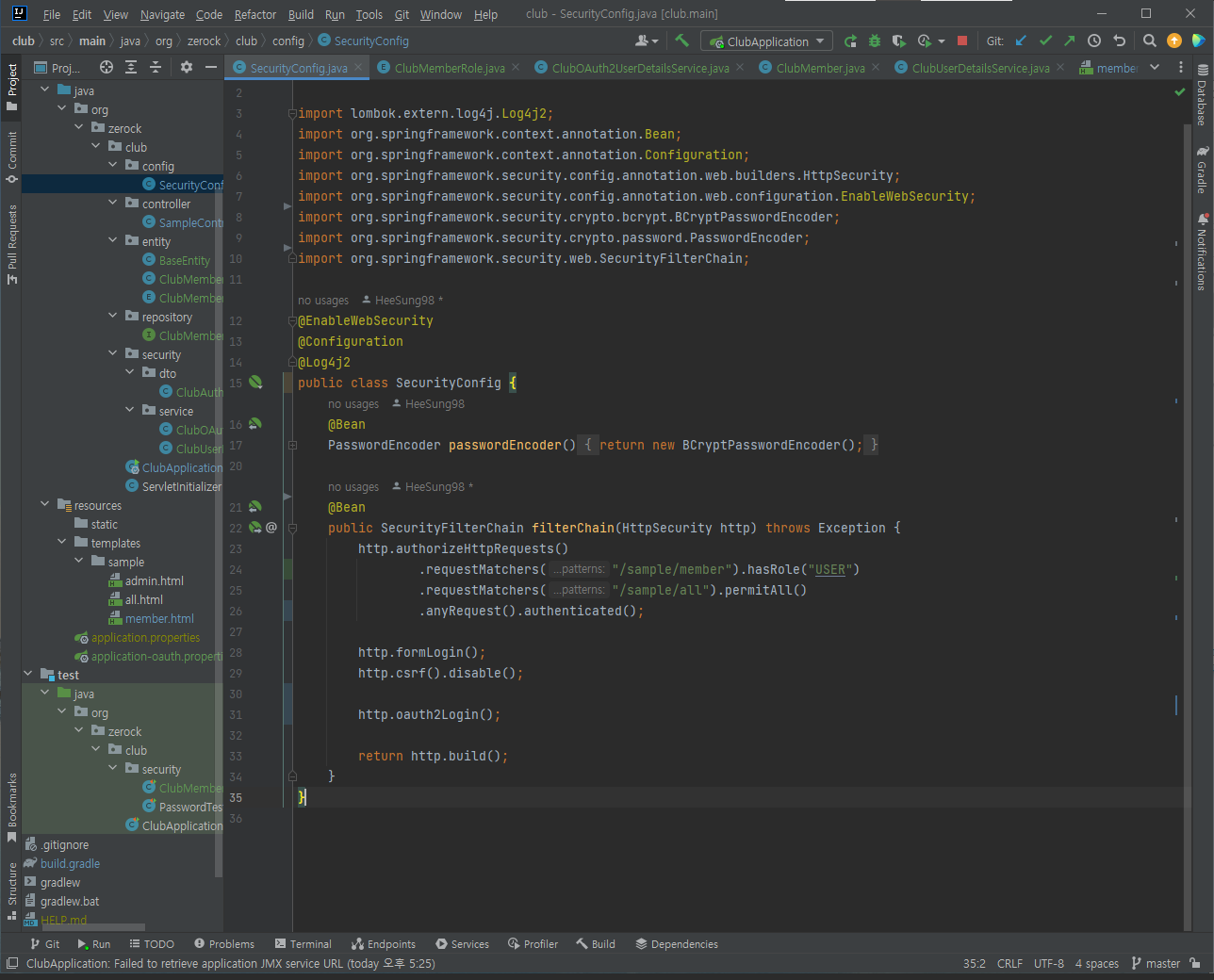Viewport: 1214px width, 980px height.
Task: Open the Dependencies tool window
Action: [x=677, y=943]
